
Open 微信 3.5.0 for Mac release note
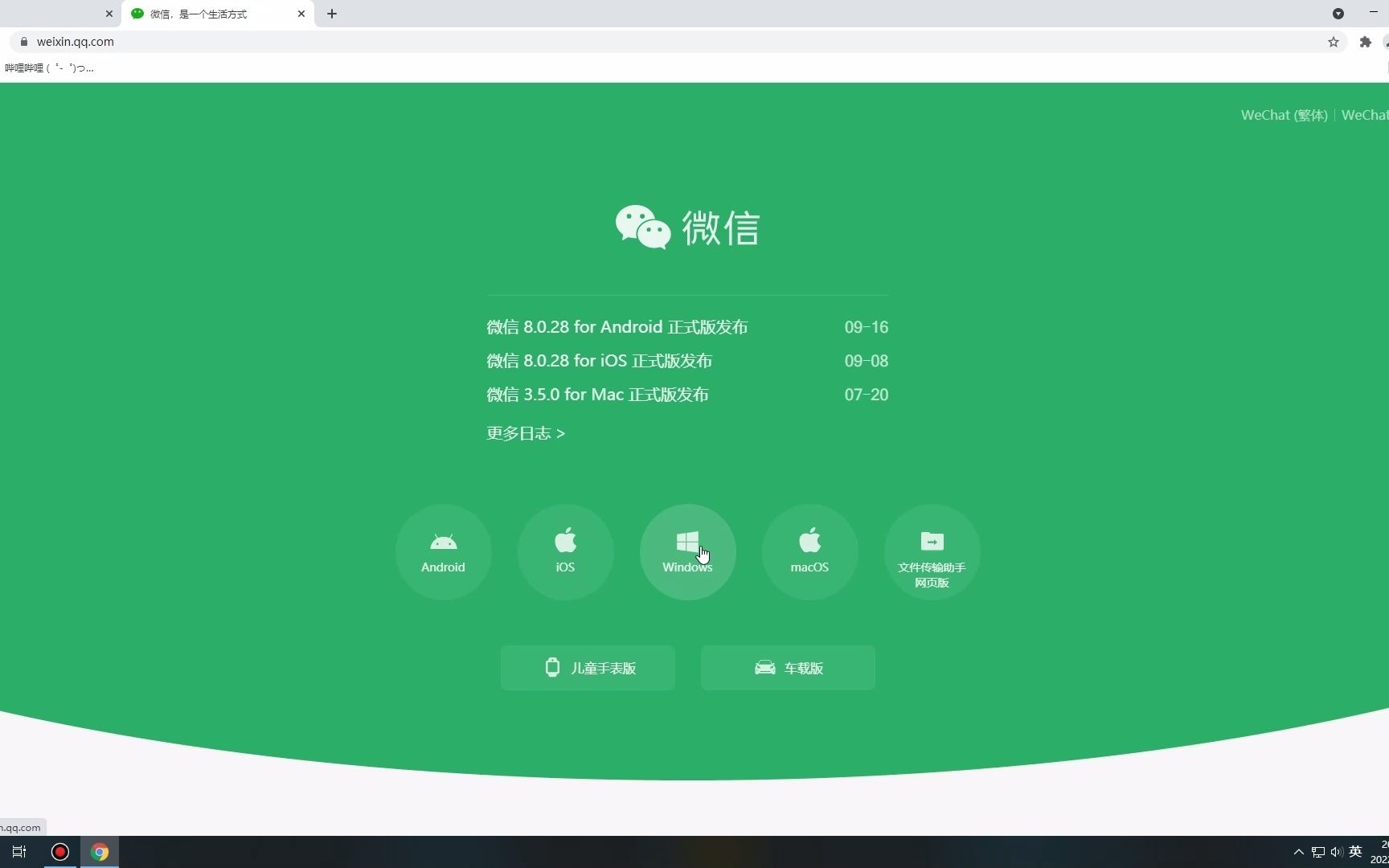(598, 395)
